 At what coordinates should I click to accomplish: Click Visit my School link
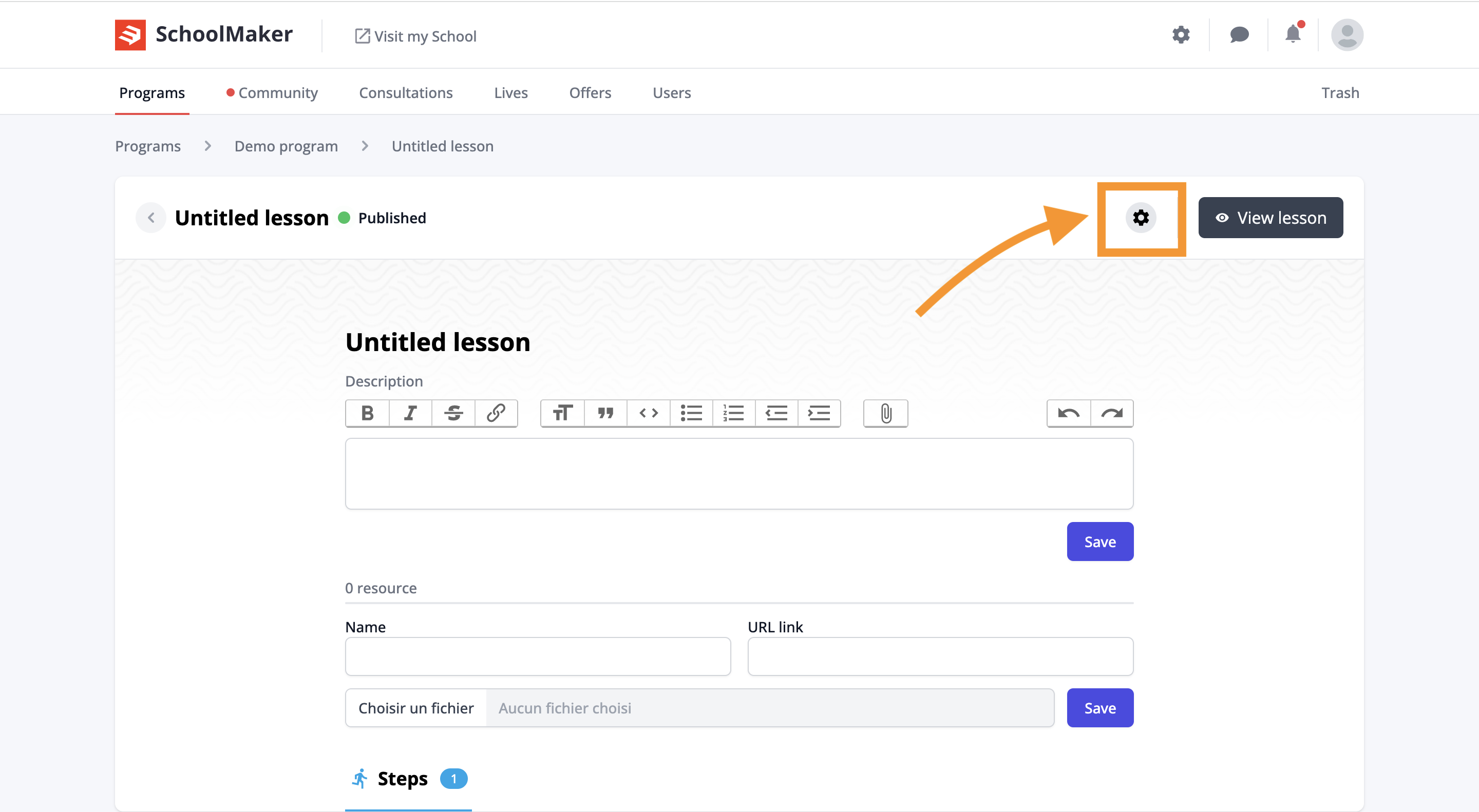415,36
